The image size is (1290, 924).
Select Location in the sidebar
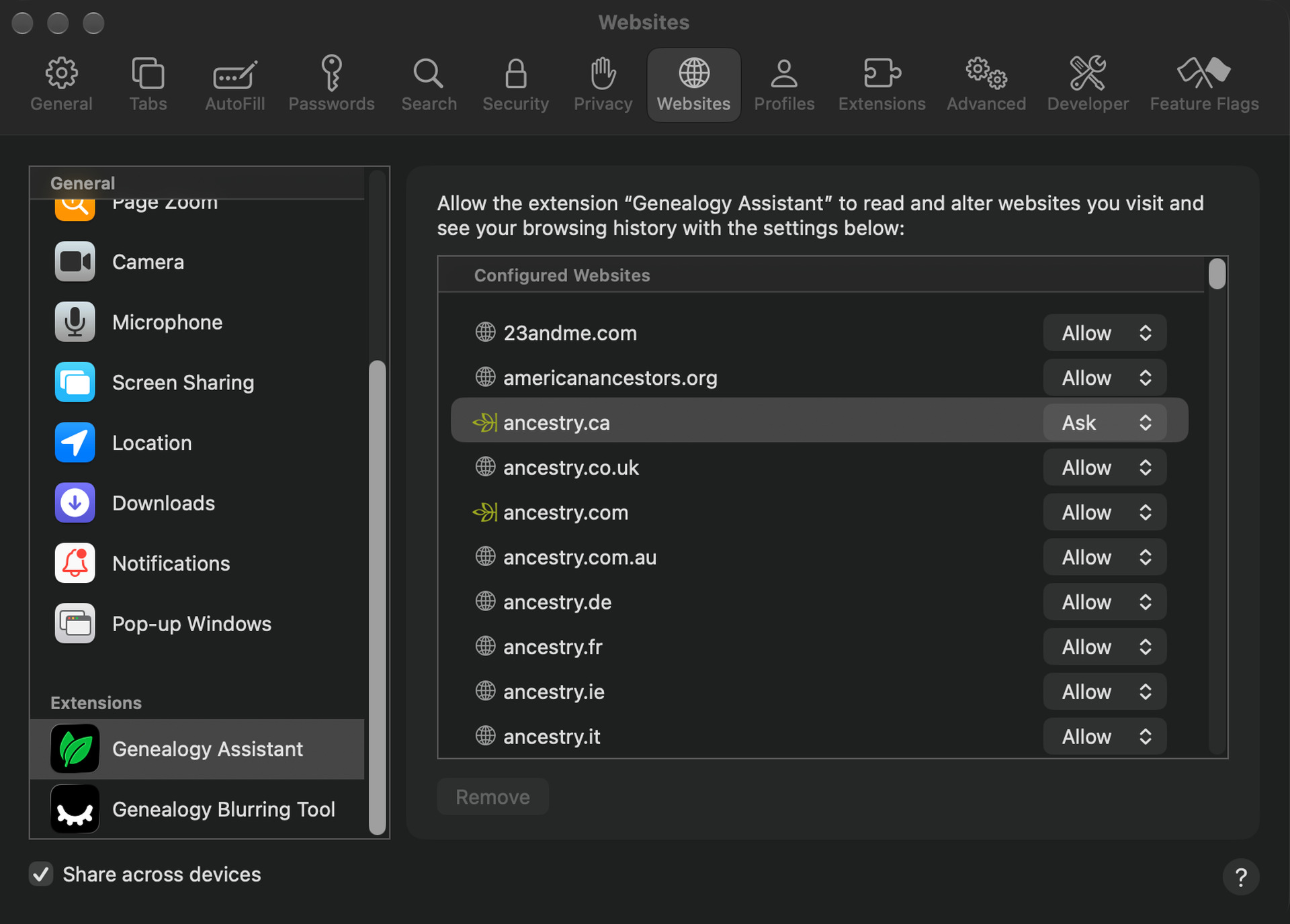[197, 443]
